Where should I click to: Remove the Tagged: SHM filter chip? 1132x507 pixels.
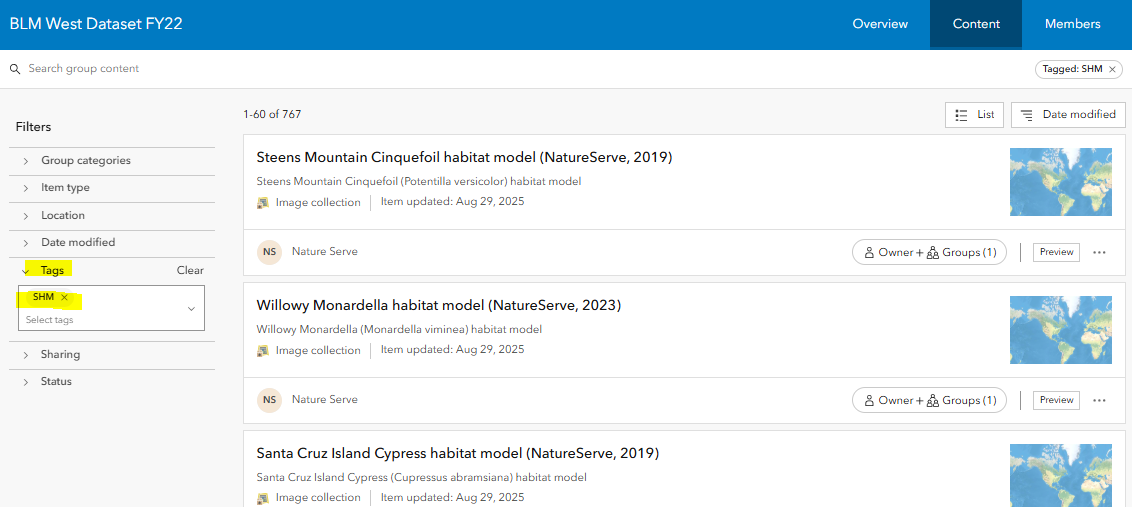click(x=1112, y=69)
